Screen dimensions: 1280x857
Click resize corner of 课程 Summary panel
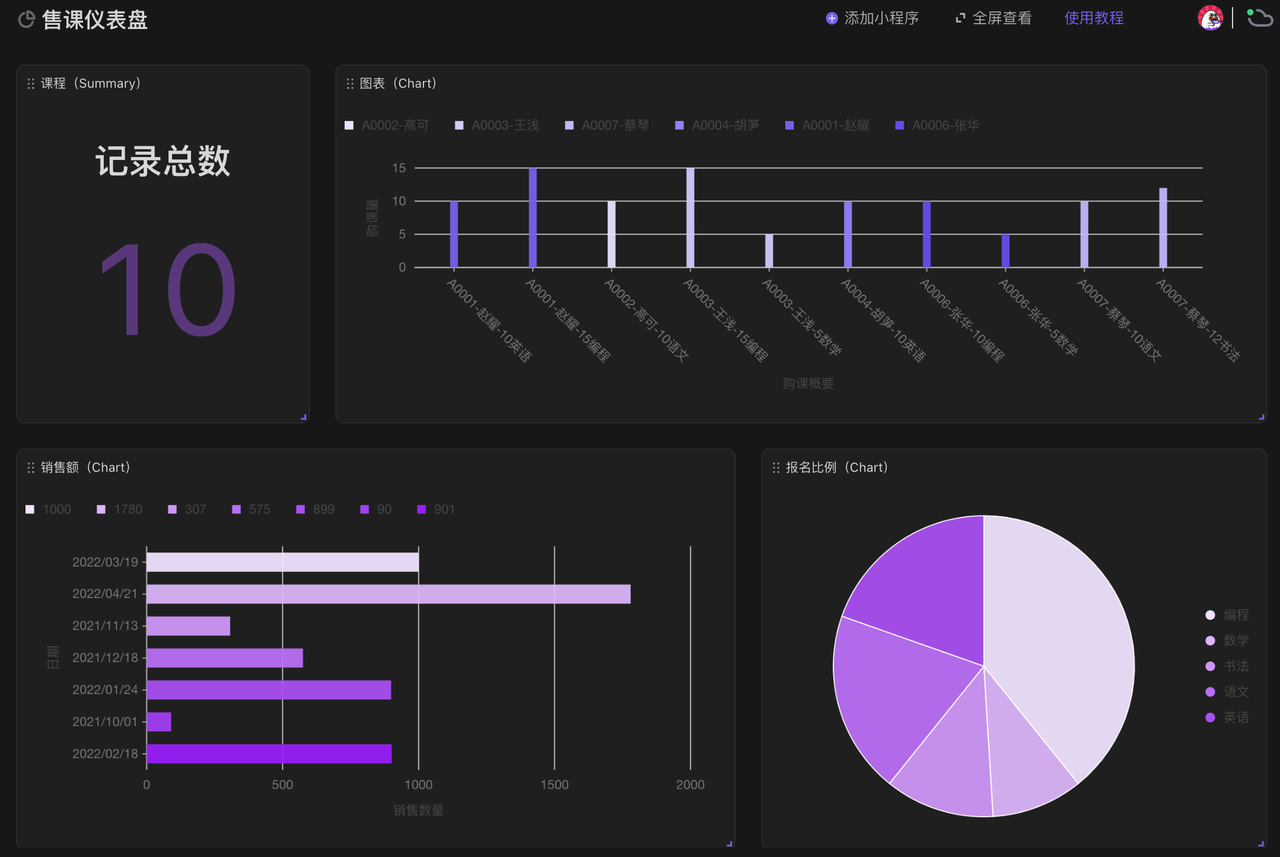click(x=303, y=417)
